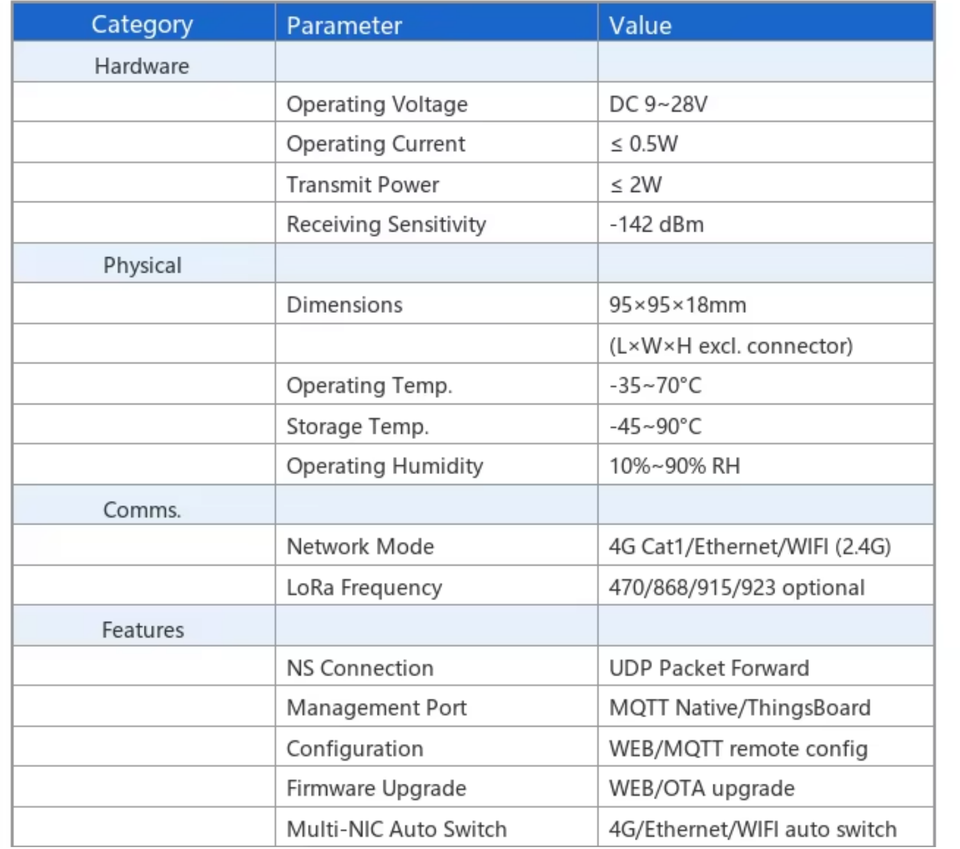Click the DC 9~28V value cell

click(766, 102)
